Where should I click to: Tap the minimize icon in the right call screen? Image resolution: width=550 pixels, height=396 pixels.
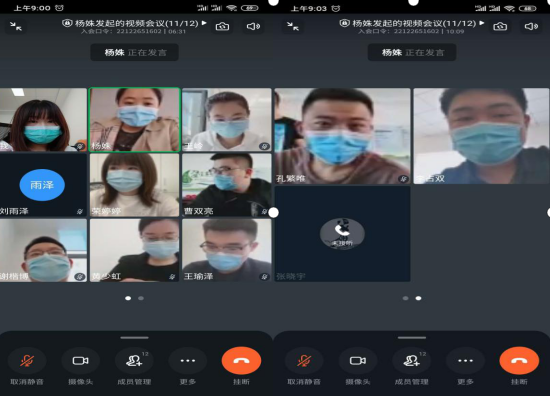point(293,26)
